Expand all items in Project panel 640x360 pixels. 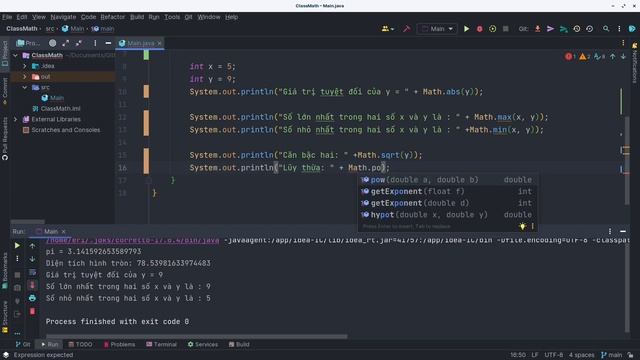[66, 43]
